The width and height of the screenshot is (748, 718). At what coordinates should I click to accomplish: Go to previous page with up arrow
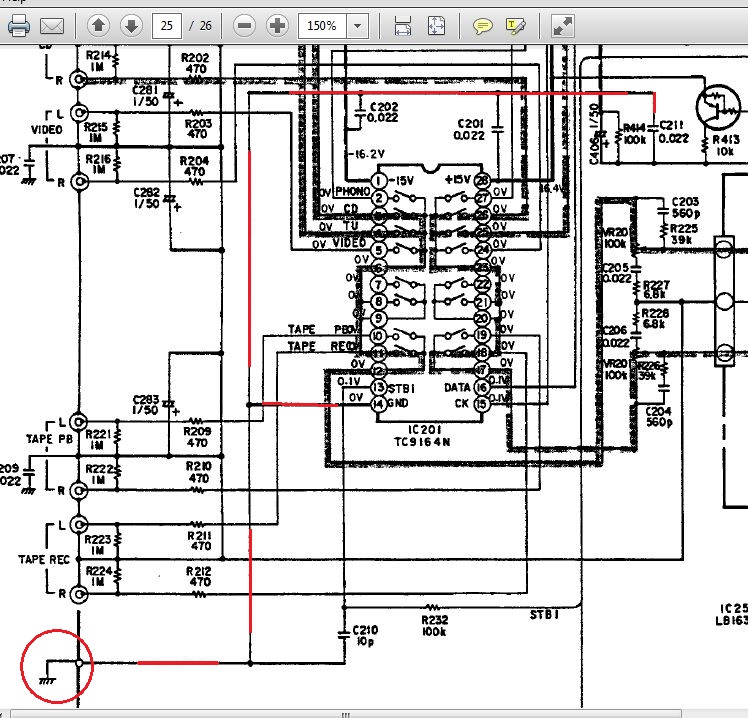pyautogui.click(x=98, y=26)
